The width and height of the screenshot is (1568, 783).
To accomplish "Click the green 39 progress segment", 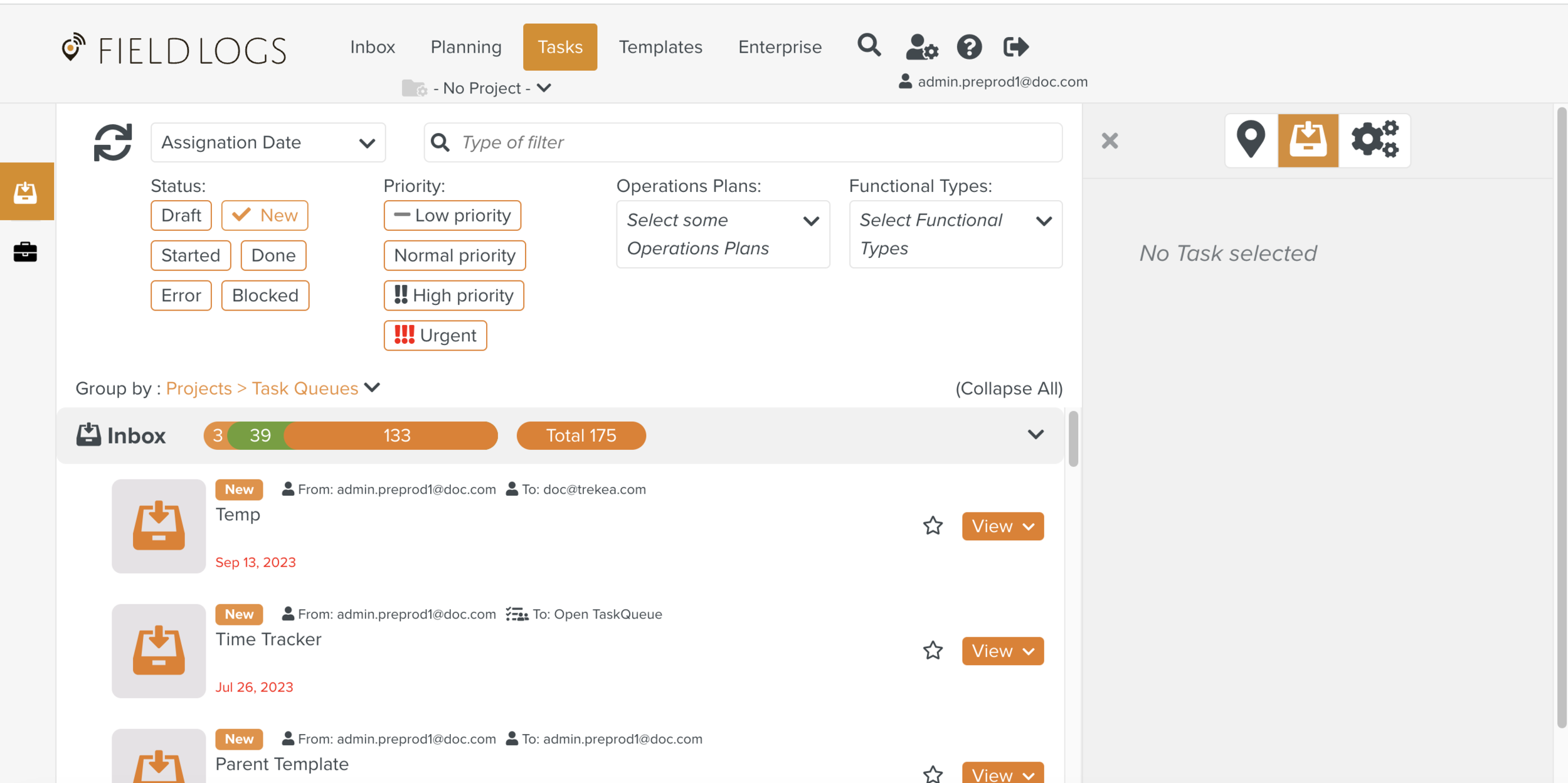I will [x=260, y=435].
